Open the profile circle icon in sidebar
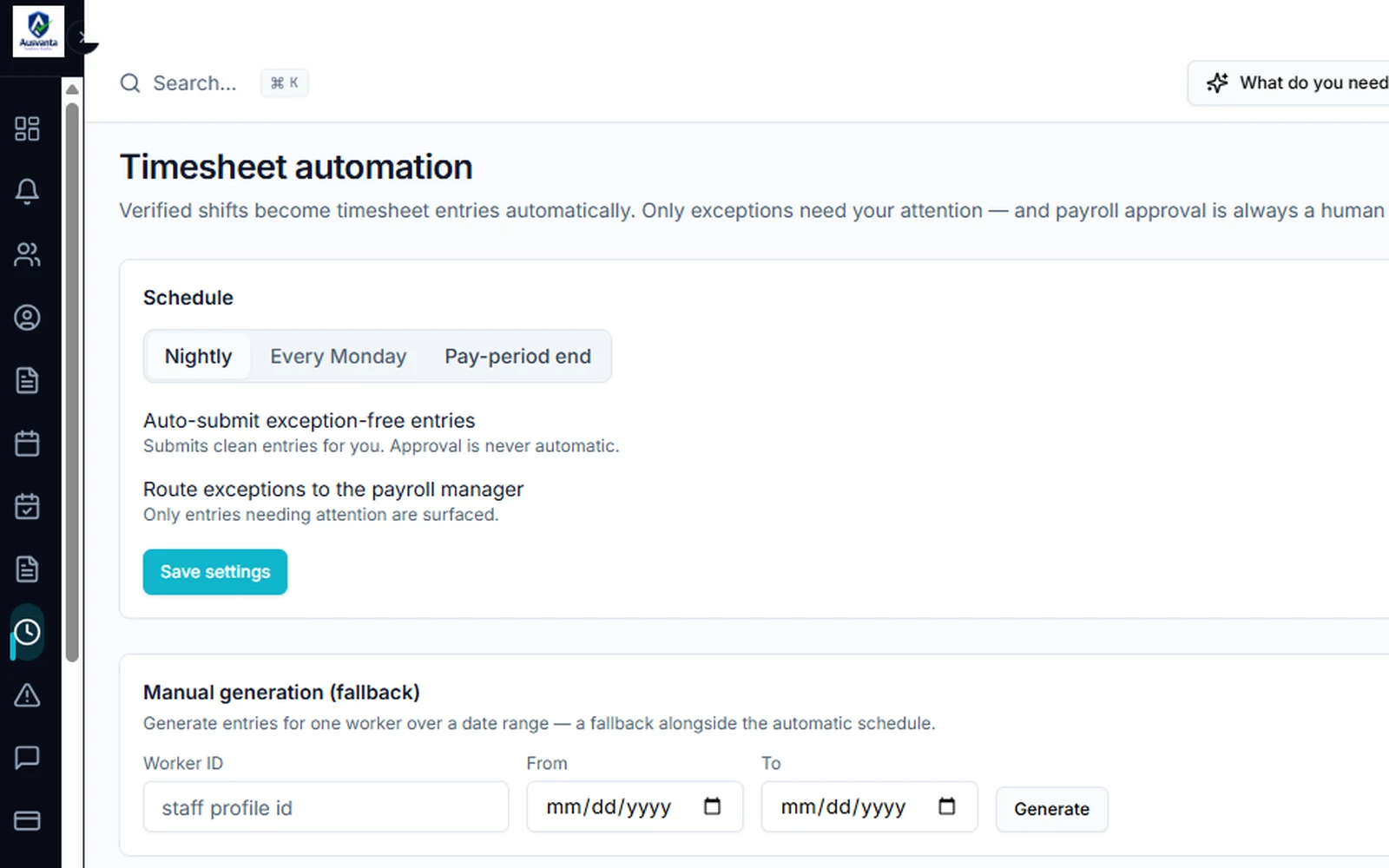Image resolution: width=1389 pixels, height=868 pixels. 27,318
